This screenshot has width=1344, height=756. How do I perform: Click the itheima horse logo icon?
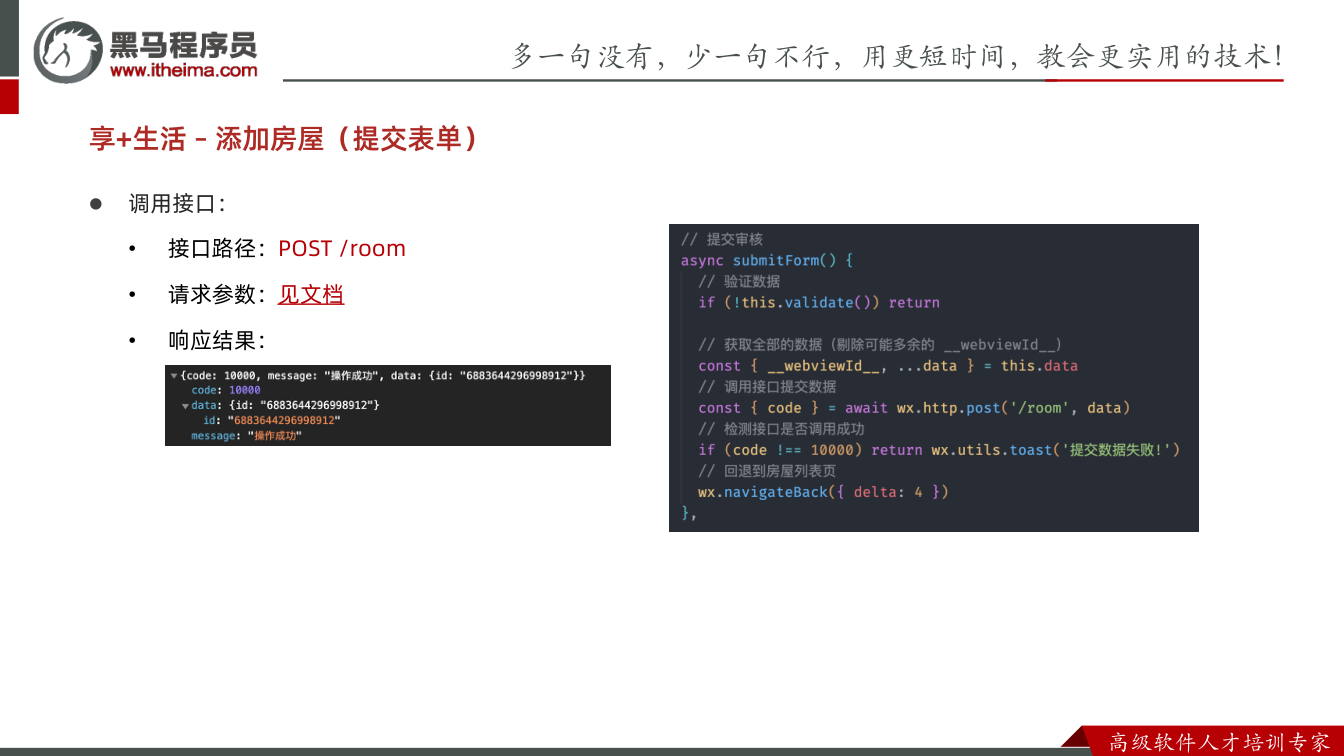68,50
